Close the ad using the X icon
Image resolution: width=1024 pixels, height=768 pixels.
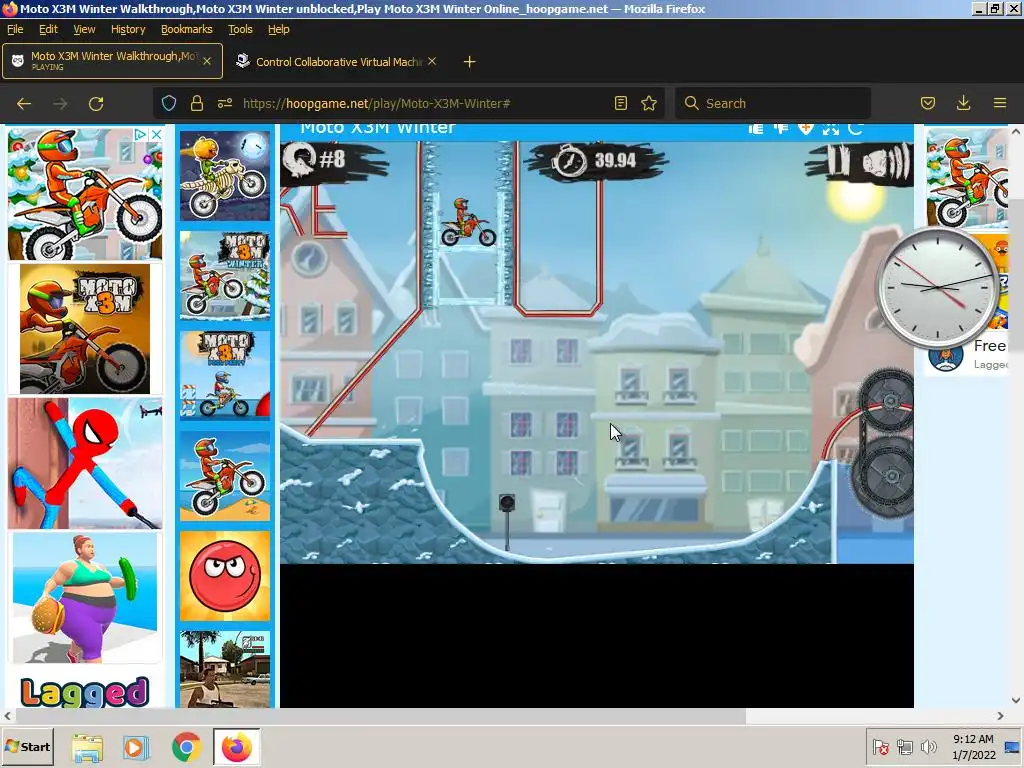coord(156,134)
